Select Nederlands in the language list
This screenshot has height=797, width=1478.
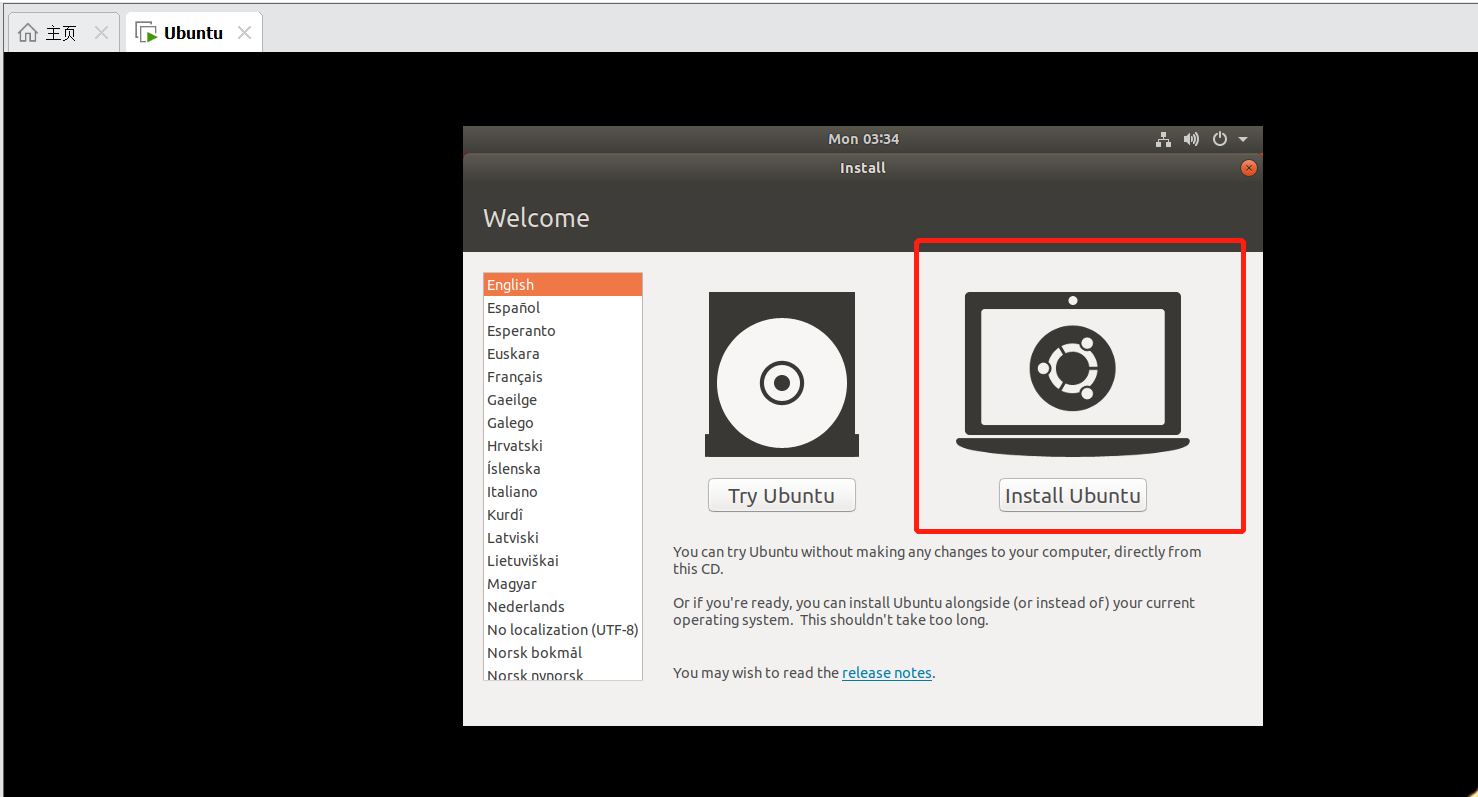click(563, 607)
